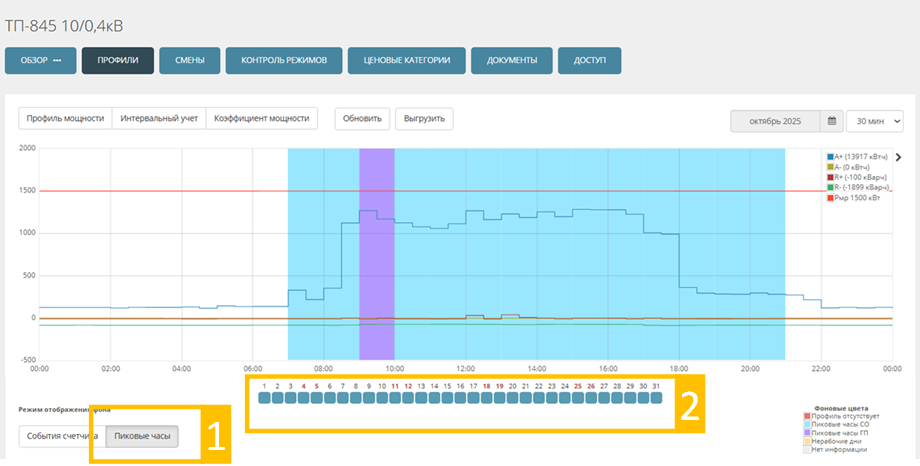The height and width of the screenshot is (466, 920).
Task: Open the октябрь 2025 period field
Action: coord(776,121)
